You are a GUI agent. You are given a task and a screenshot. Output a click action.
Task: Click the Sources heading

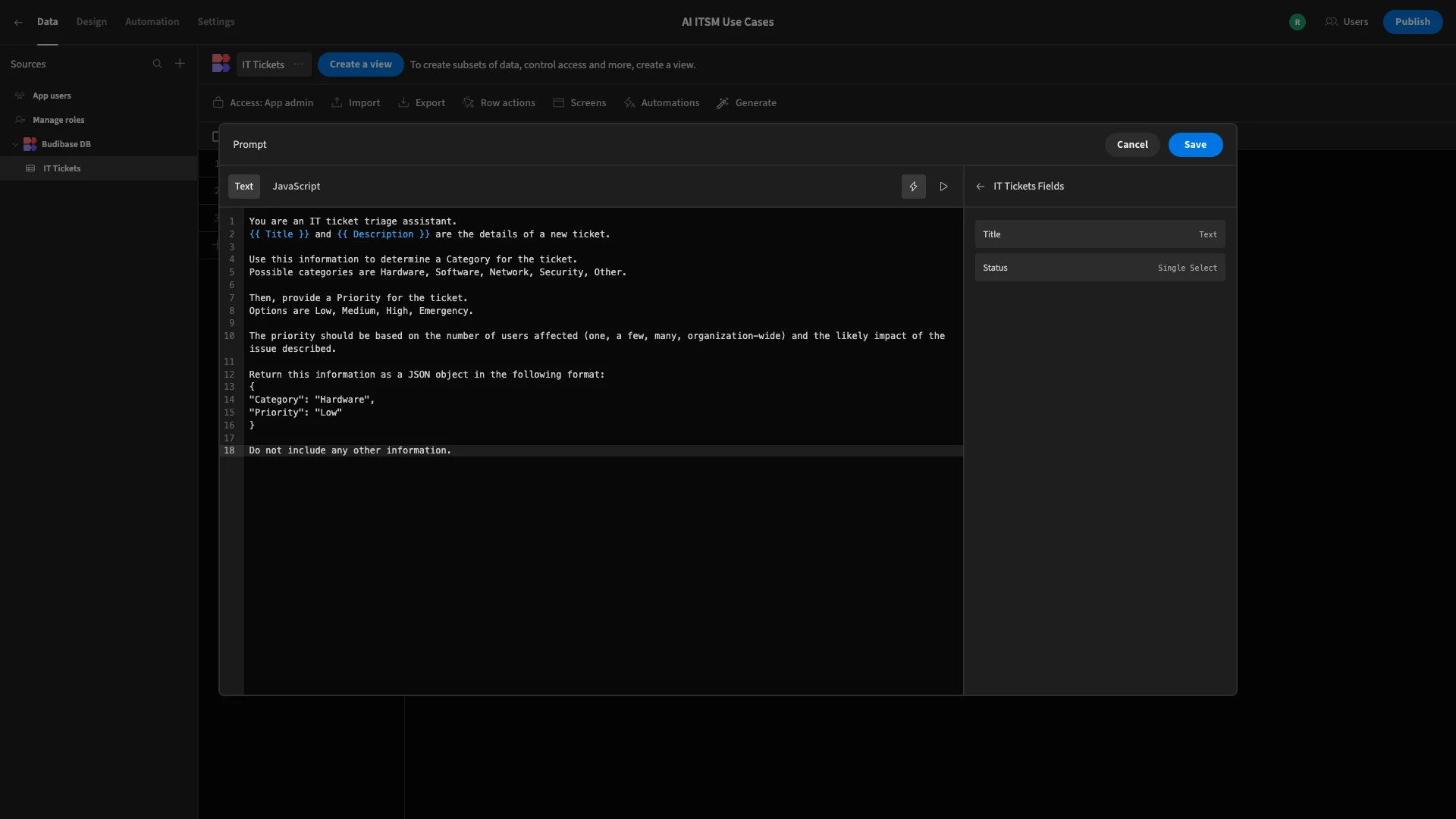[x=28, y=64]
